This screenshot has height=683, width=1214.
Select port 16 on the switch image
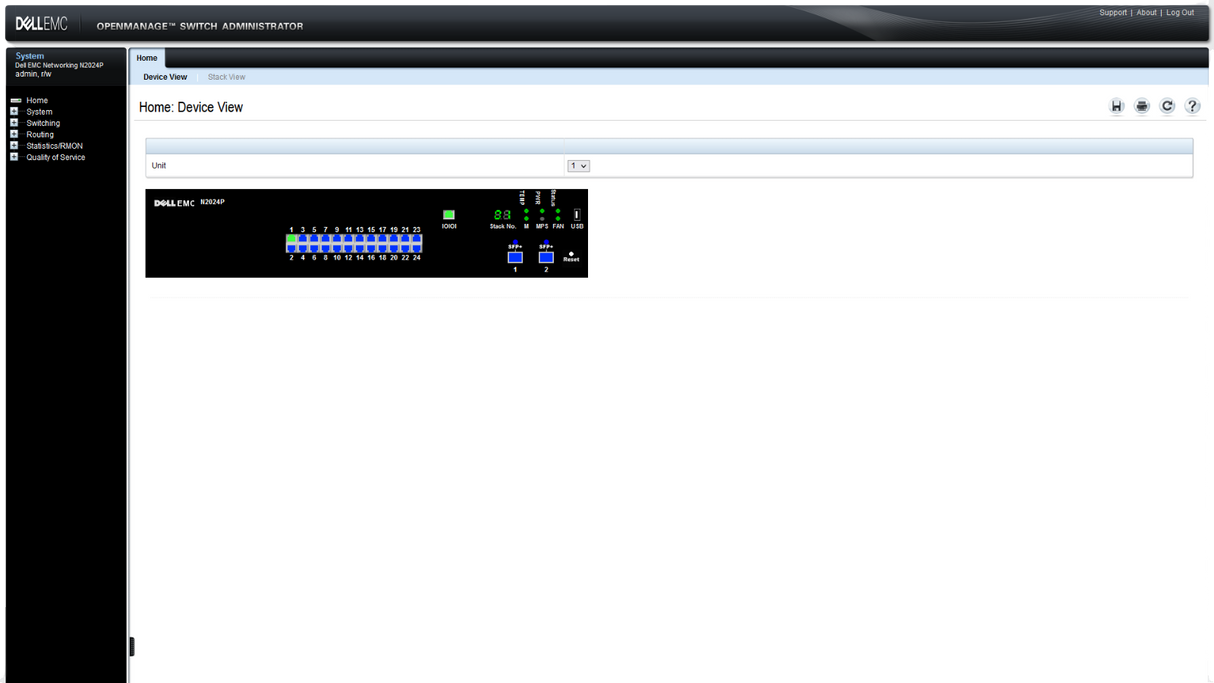click(371, 248)
